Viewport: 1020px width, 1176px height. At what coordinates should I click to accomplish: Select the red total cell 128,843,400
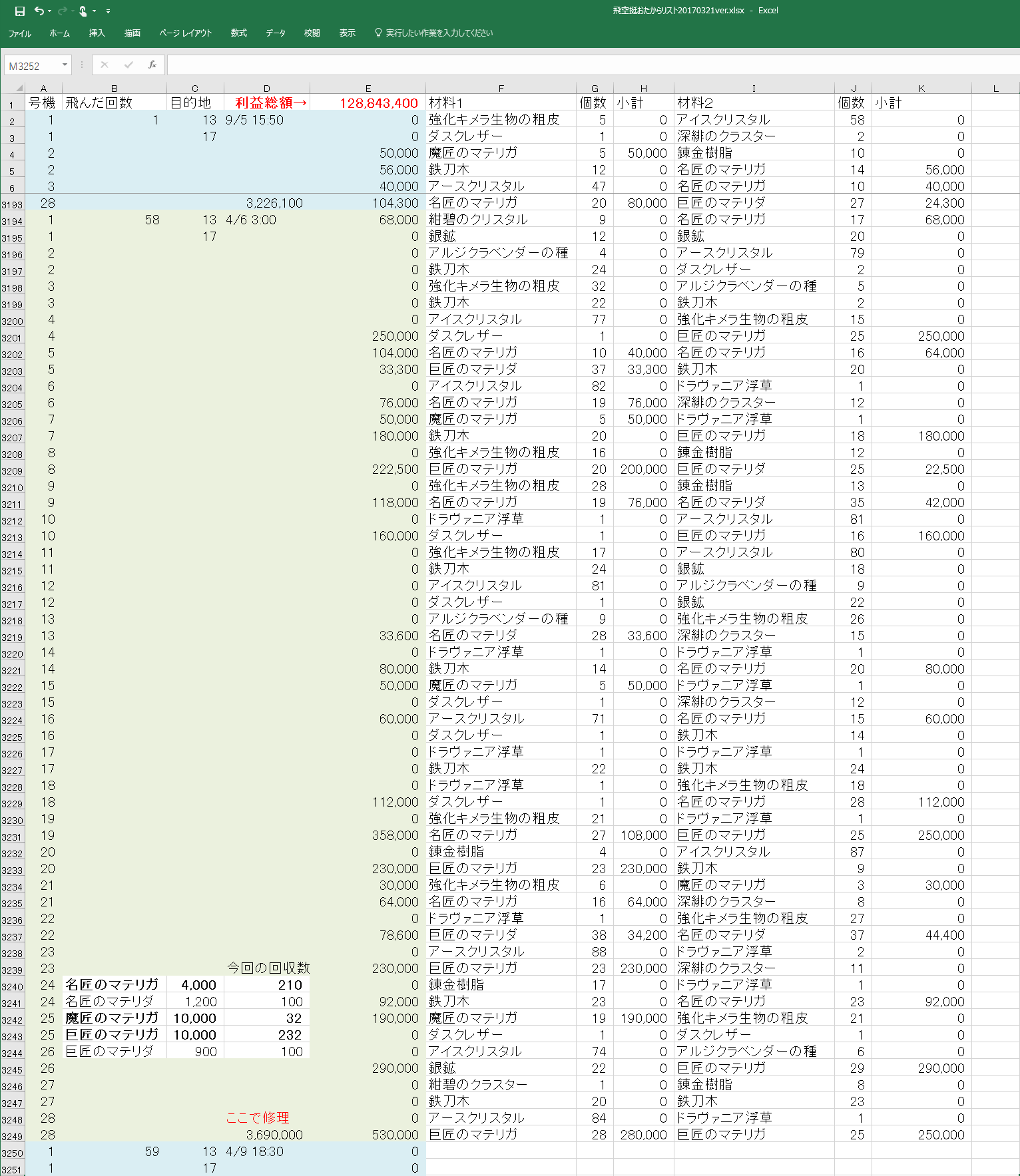click(368, 103)
